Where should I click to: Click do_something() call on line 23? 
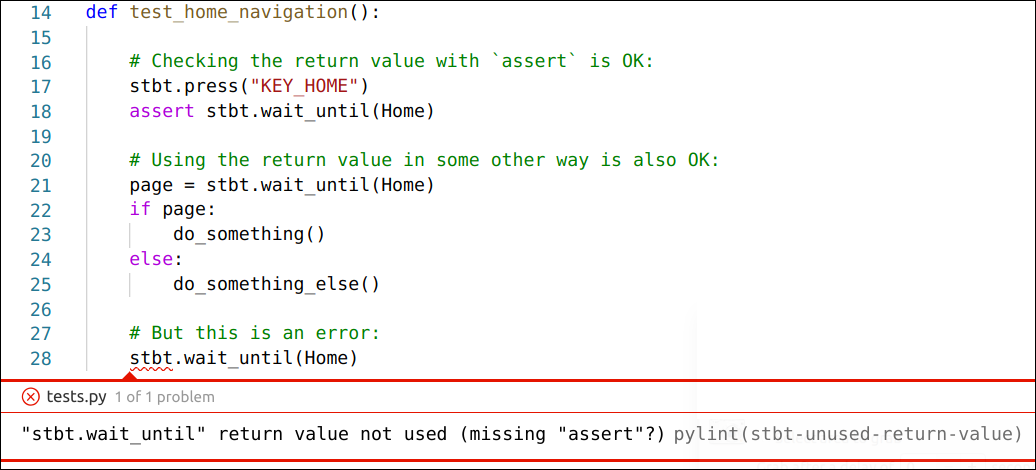249,235
